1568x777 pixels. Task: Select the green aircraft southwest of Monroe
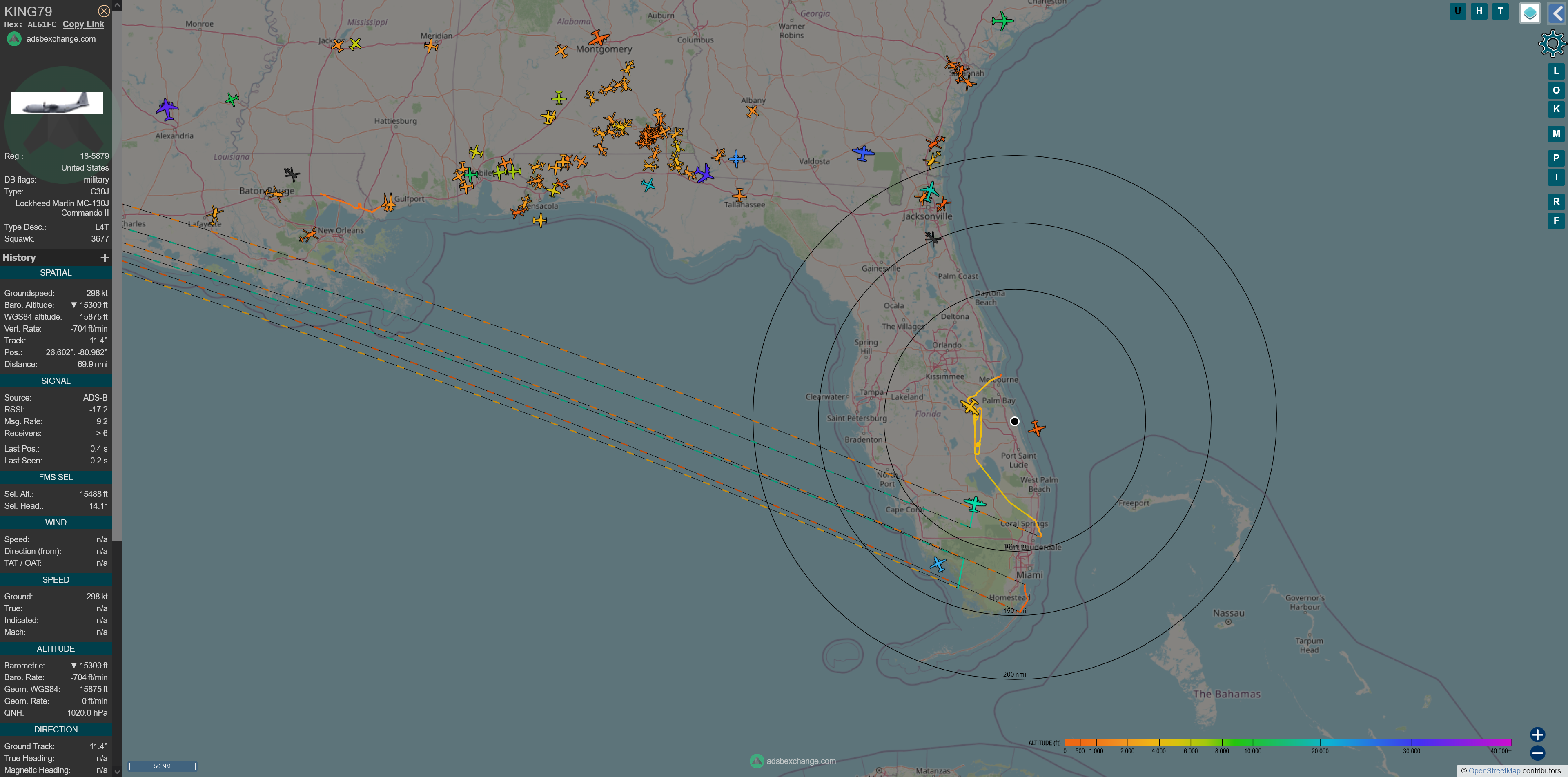(232, 98)
